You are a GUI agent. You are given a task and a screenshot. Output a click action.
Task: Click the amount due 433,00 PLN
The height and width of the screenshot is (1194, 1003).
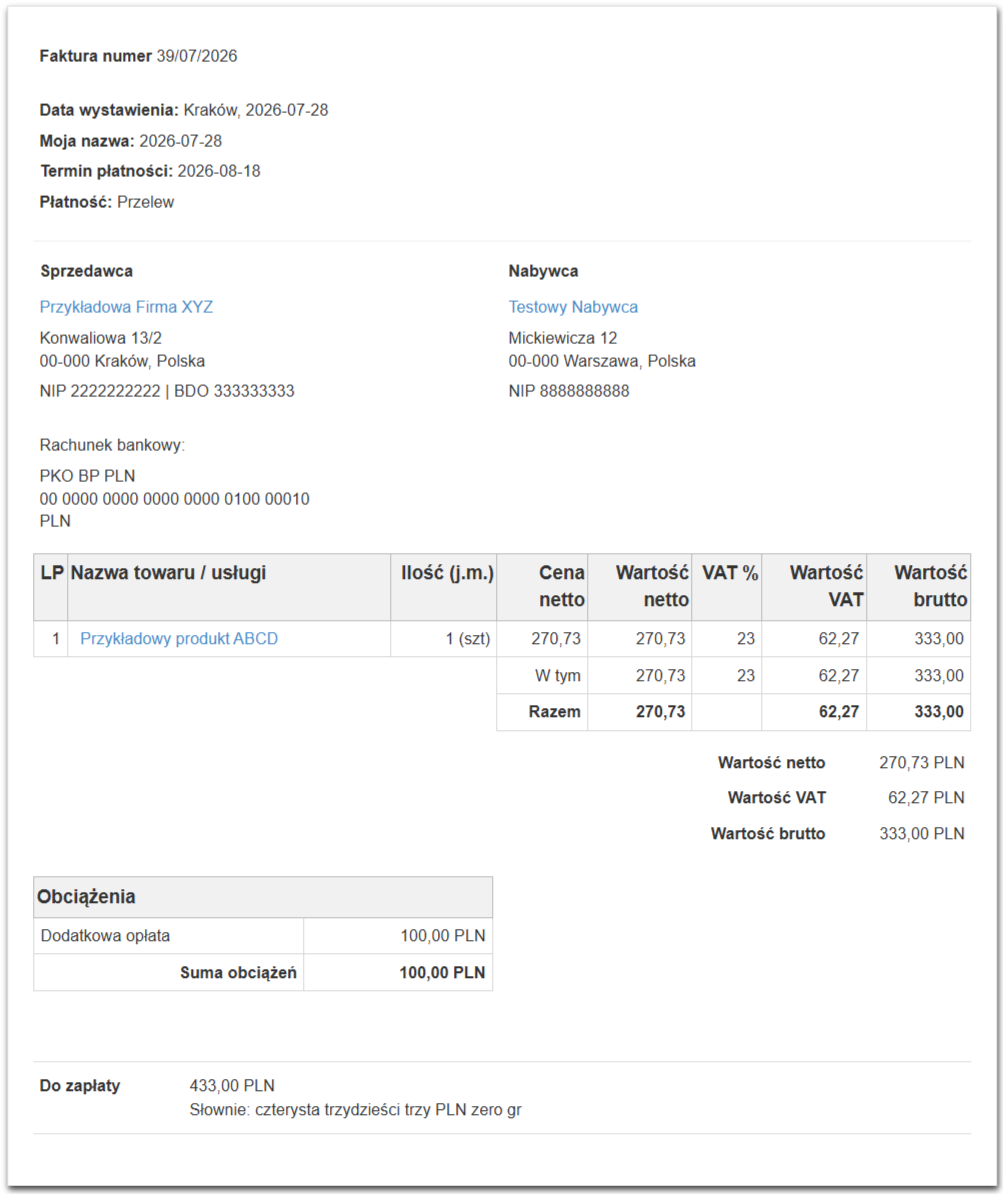pyautogui.click(x=232, y=1086)
